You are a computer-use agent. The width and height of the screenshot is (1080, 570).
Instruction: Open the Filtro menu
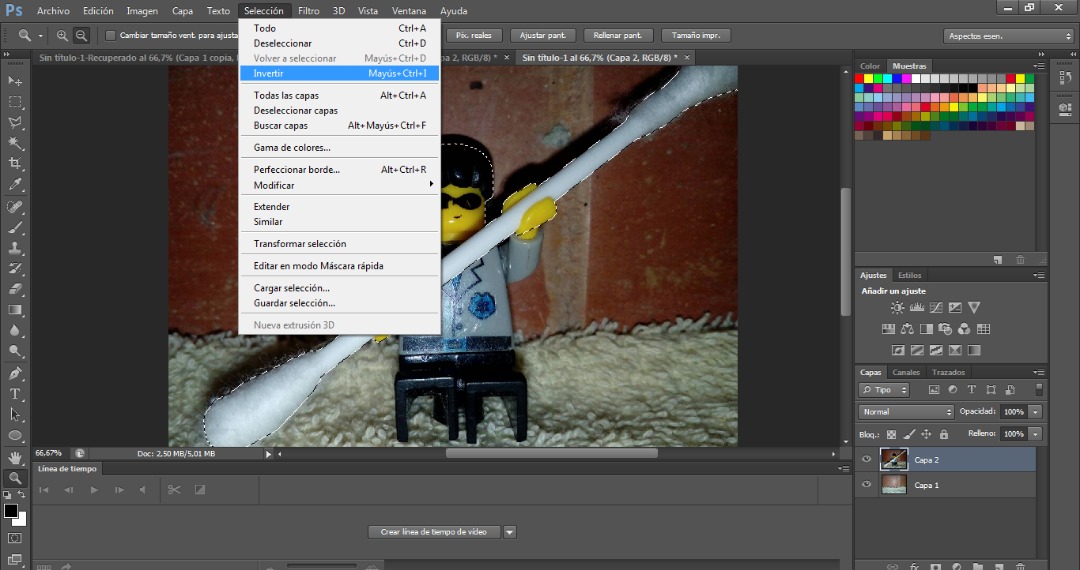[x=309, y=10]
